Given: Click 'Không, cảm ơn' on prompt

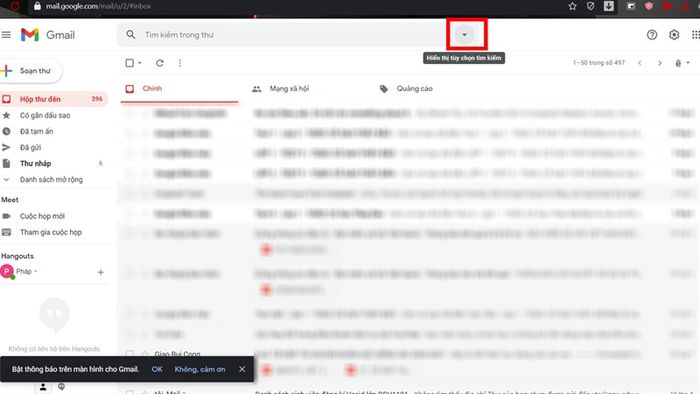Looking at the screenshot, I should (200, 369).
